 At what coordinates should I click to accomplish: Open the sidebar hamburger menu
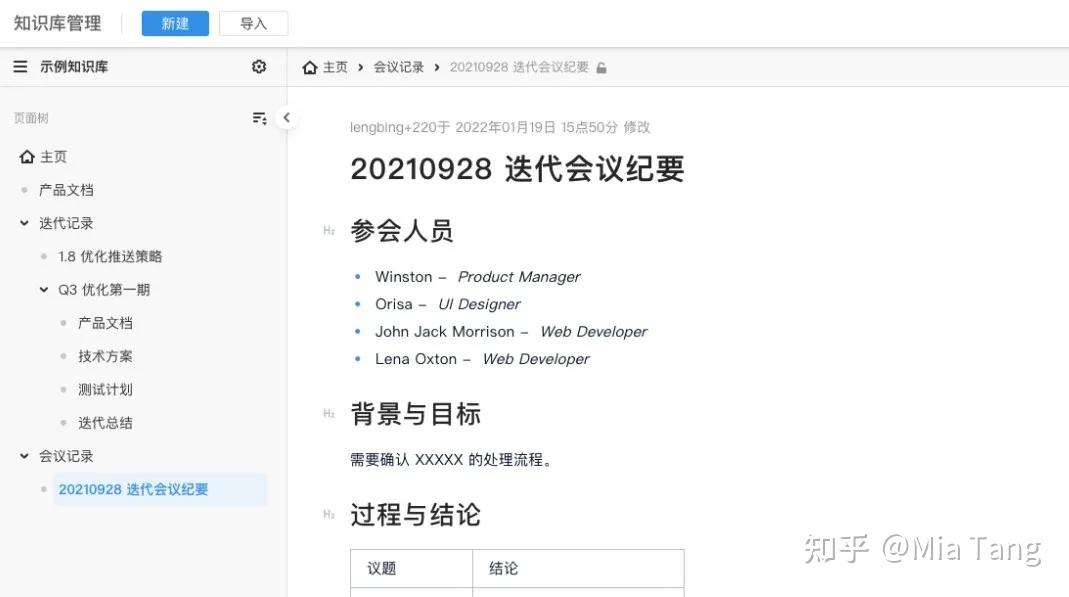pyautogui.click(x=20, y=66)
